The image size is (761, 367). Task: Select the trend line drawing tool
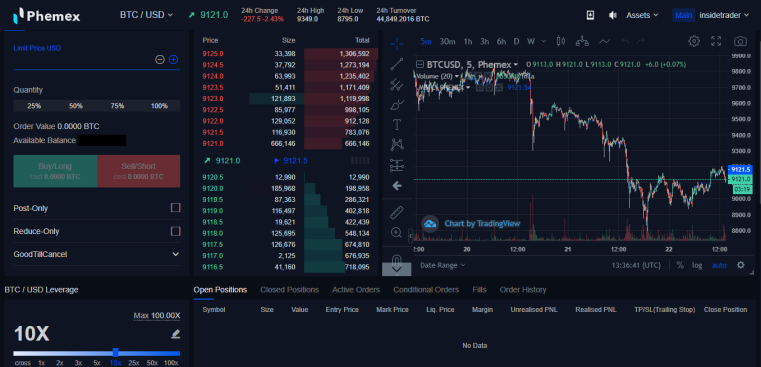[x=397, y=64]
